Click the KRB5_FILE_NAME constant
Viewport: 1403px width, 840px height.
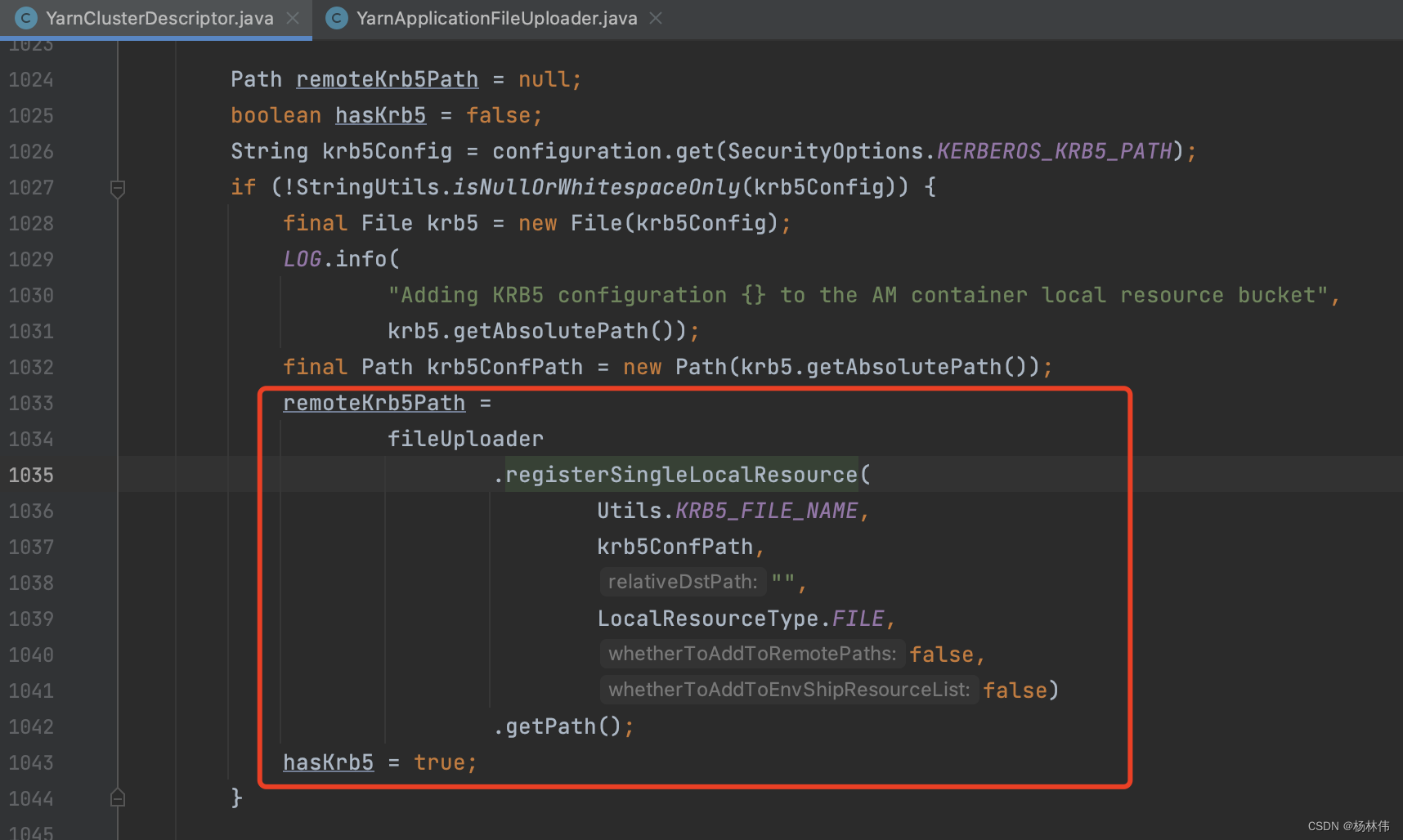point(766,511)
